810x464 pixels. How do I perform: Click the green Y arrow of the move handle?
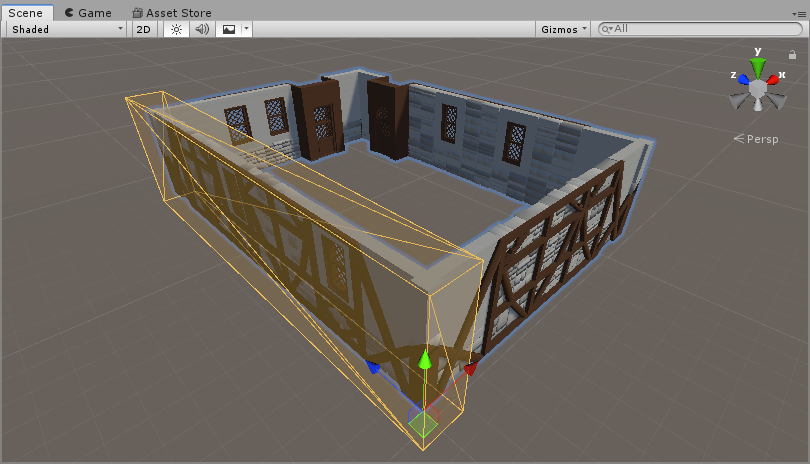click(x=424, y=360)
